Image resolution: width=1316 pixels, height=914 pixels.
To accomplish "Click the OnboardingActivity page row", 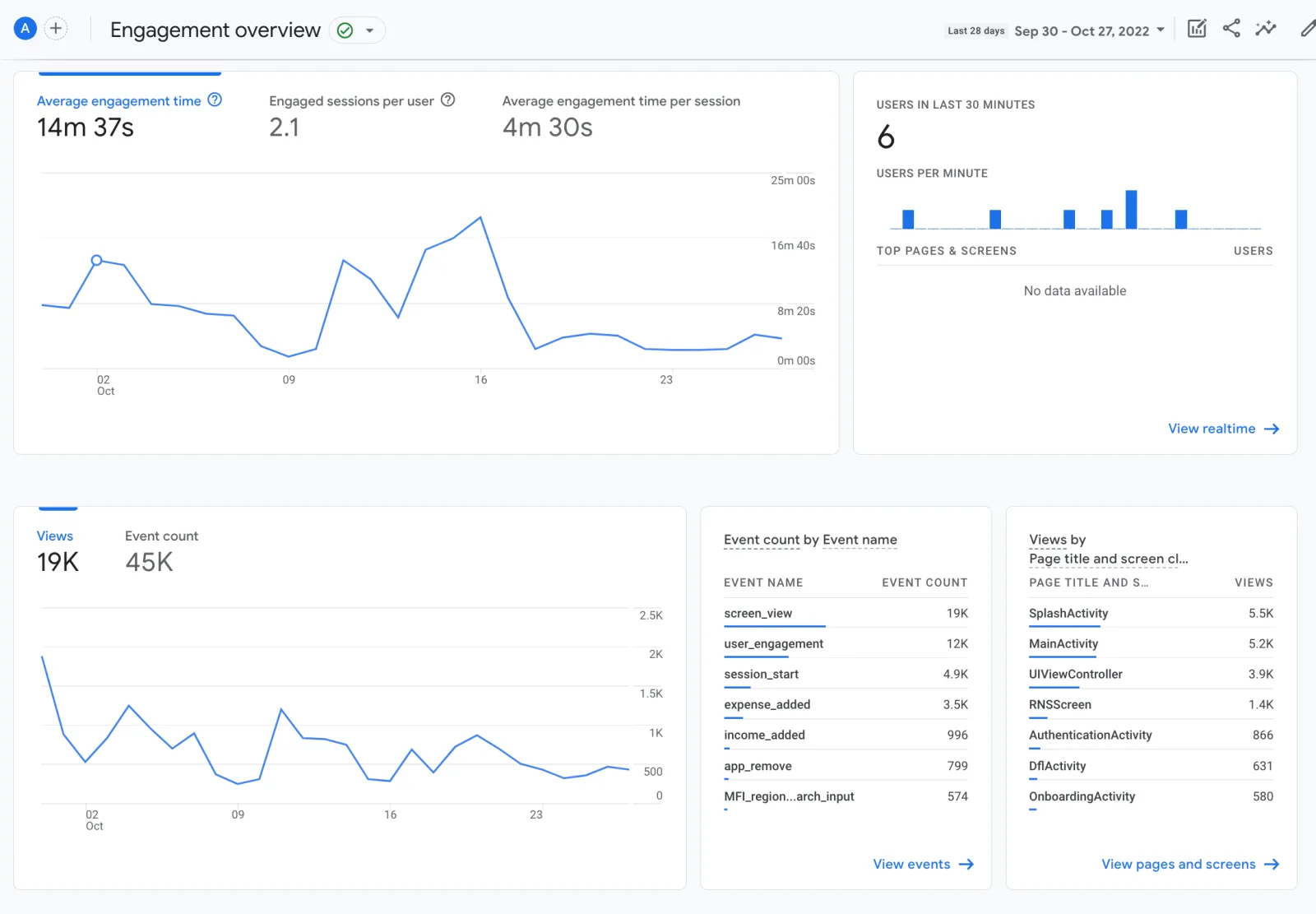I will 1151,796.
